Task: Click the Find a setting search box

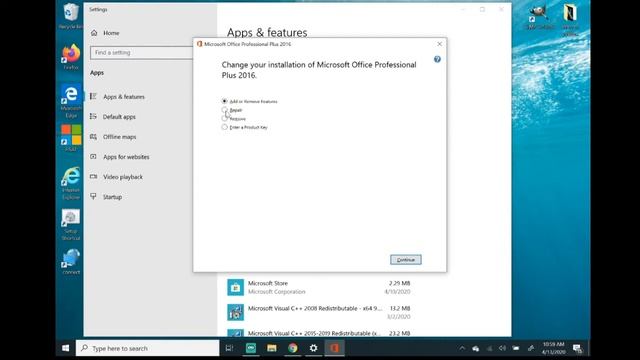Action: [x=141, y=52]
